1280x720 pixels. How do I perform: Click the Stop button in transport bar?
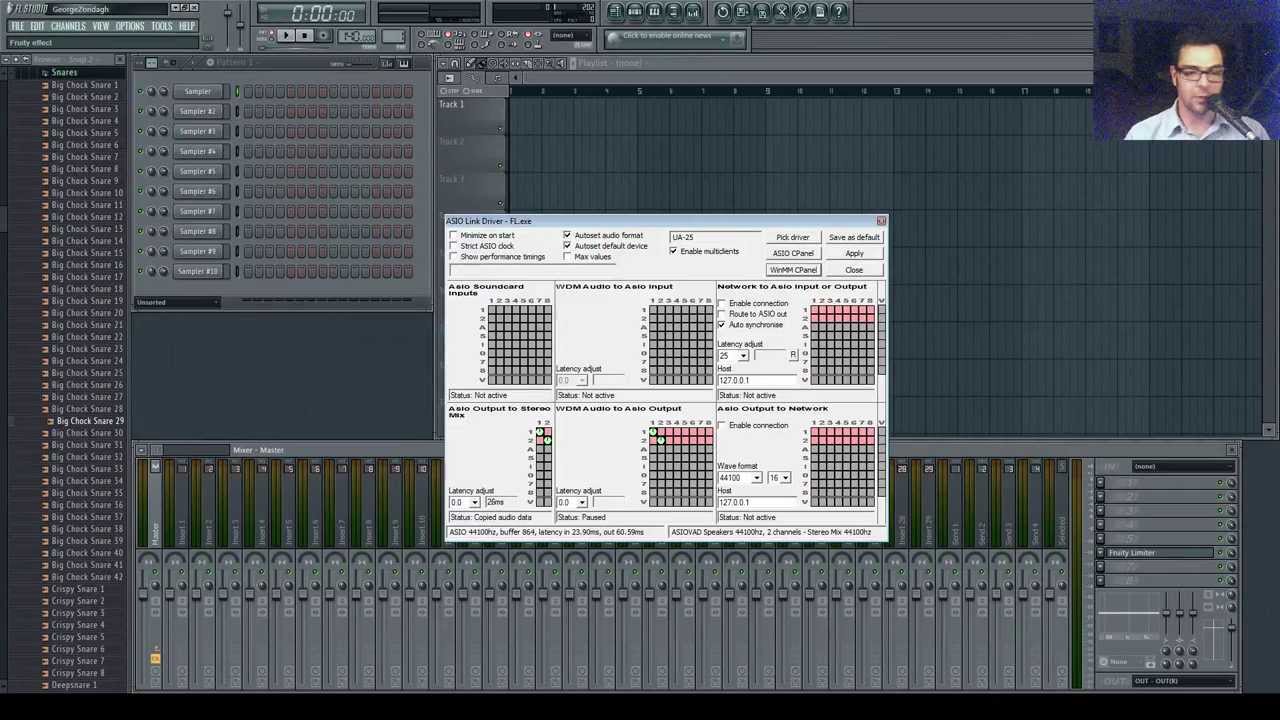304,36
